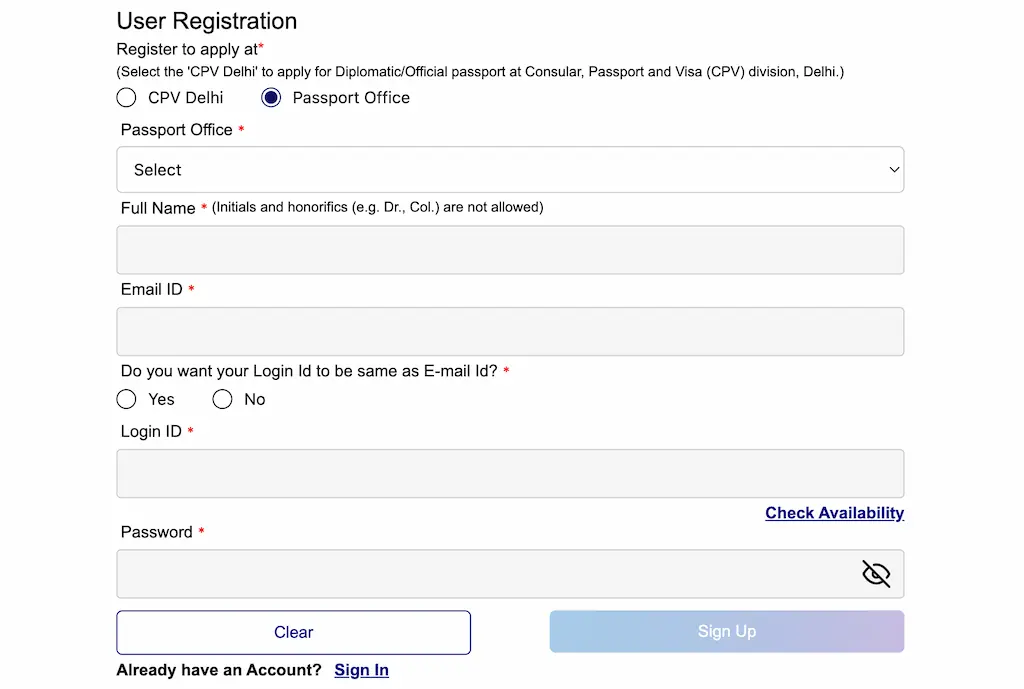Choose Yes for Login Id same as Email

[x=126, y=399]
